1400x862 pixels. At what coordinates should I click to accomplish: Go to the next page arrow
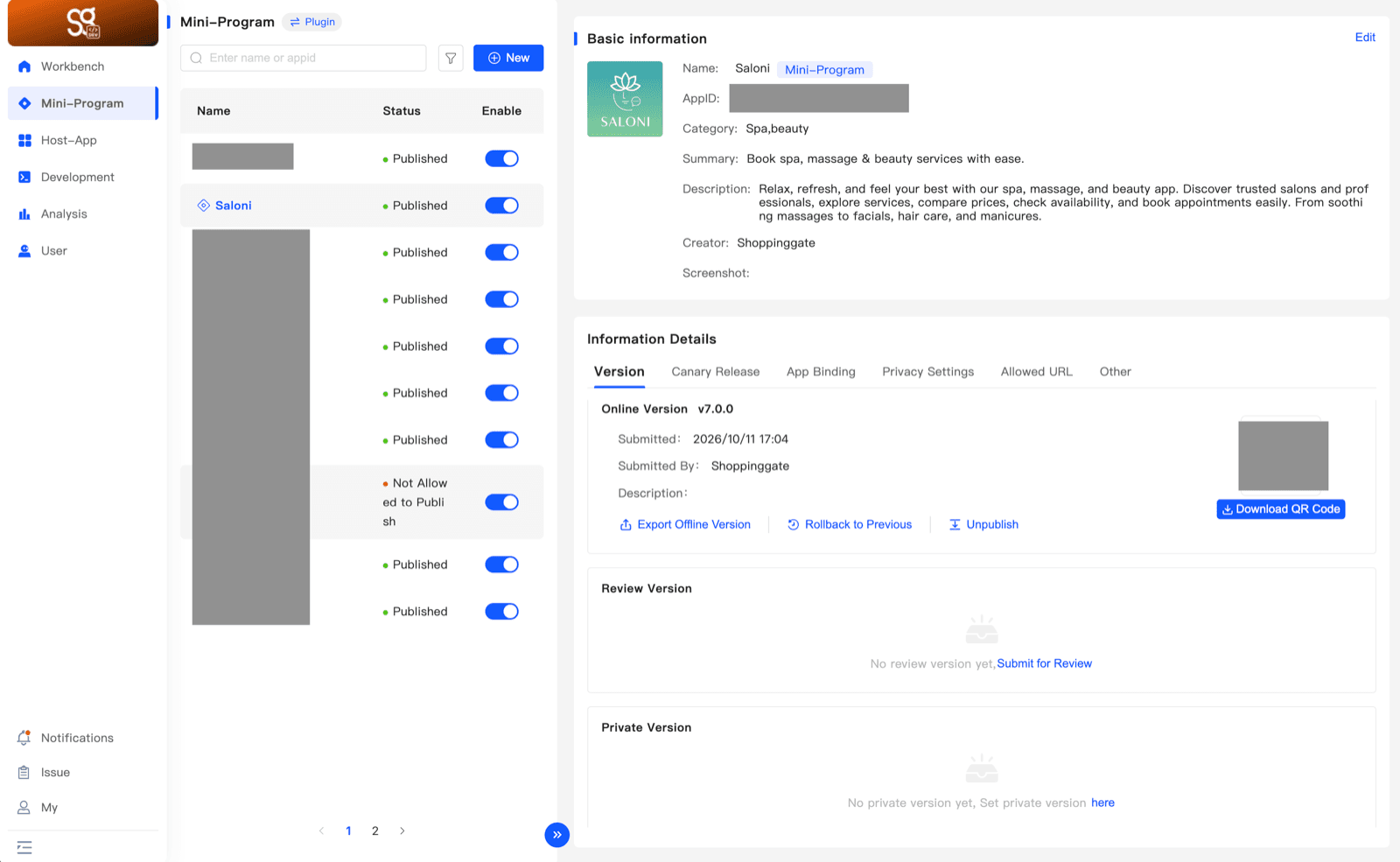pos(402,831)
